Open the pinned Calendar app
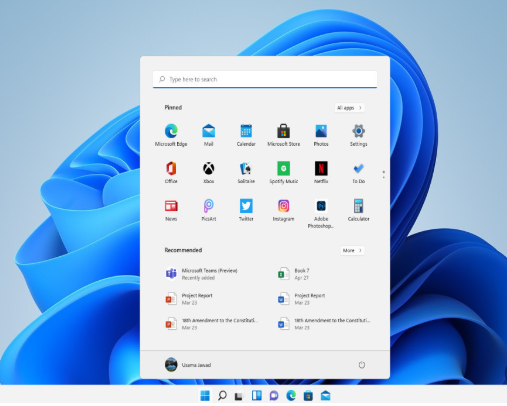Image resolution: width=507 pixels, height=406 pixels. point(246,135)
